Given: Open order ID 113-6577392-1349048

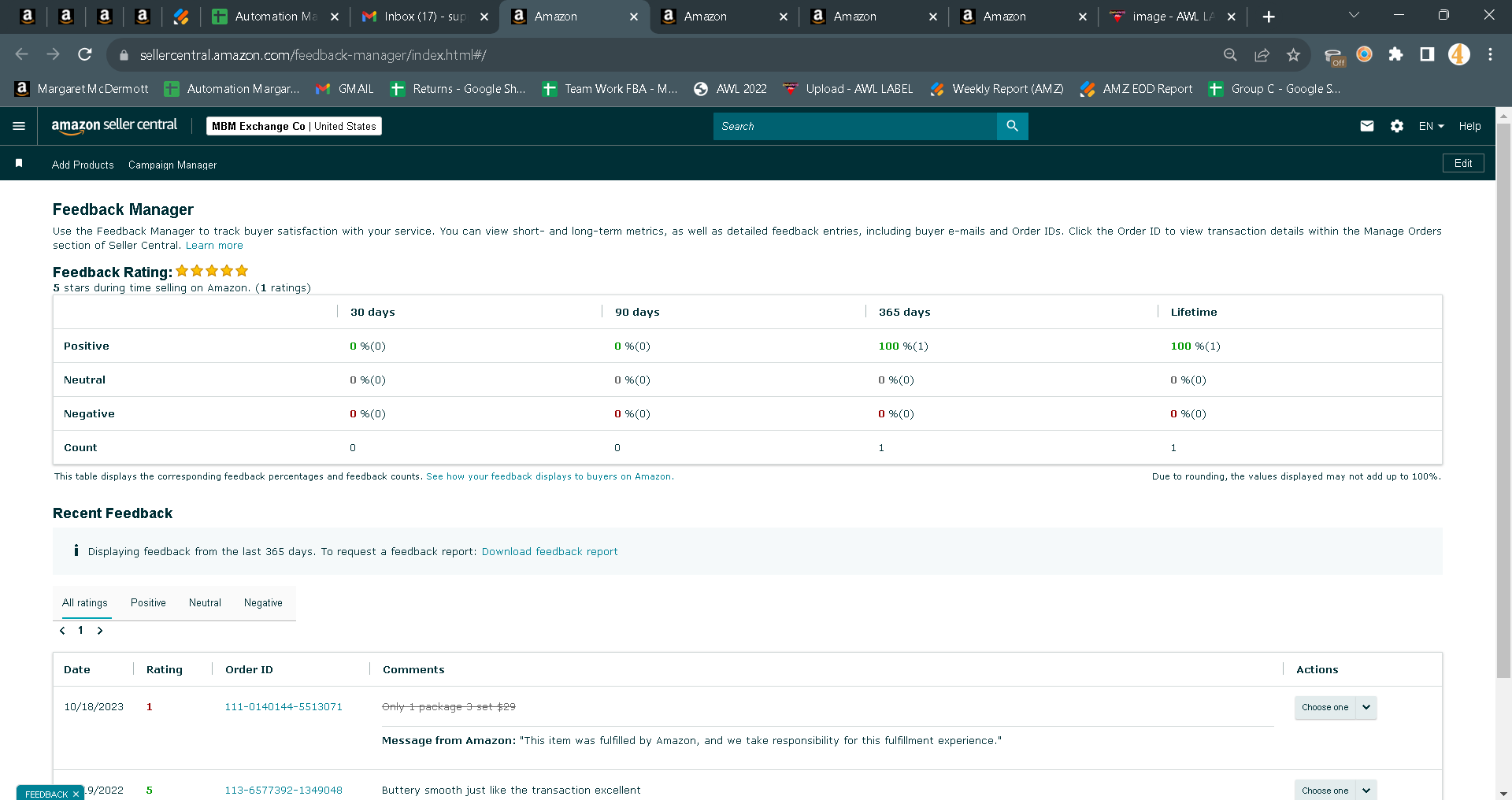Looking at the screenshot, I should (x=283, y=791).
